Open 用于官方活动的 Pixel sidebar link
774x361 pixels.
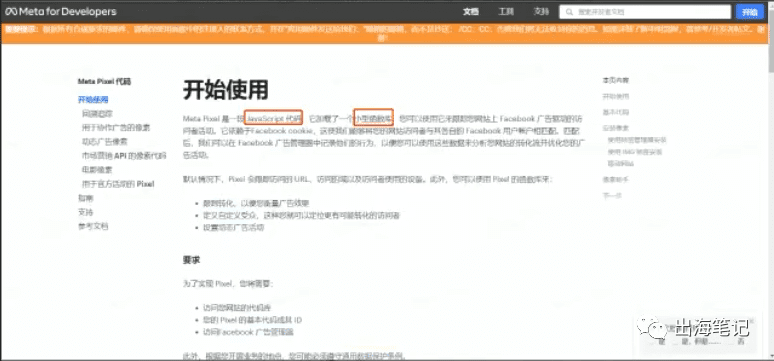pos(118,184)
